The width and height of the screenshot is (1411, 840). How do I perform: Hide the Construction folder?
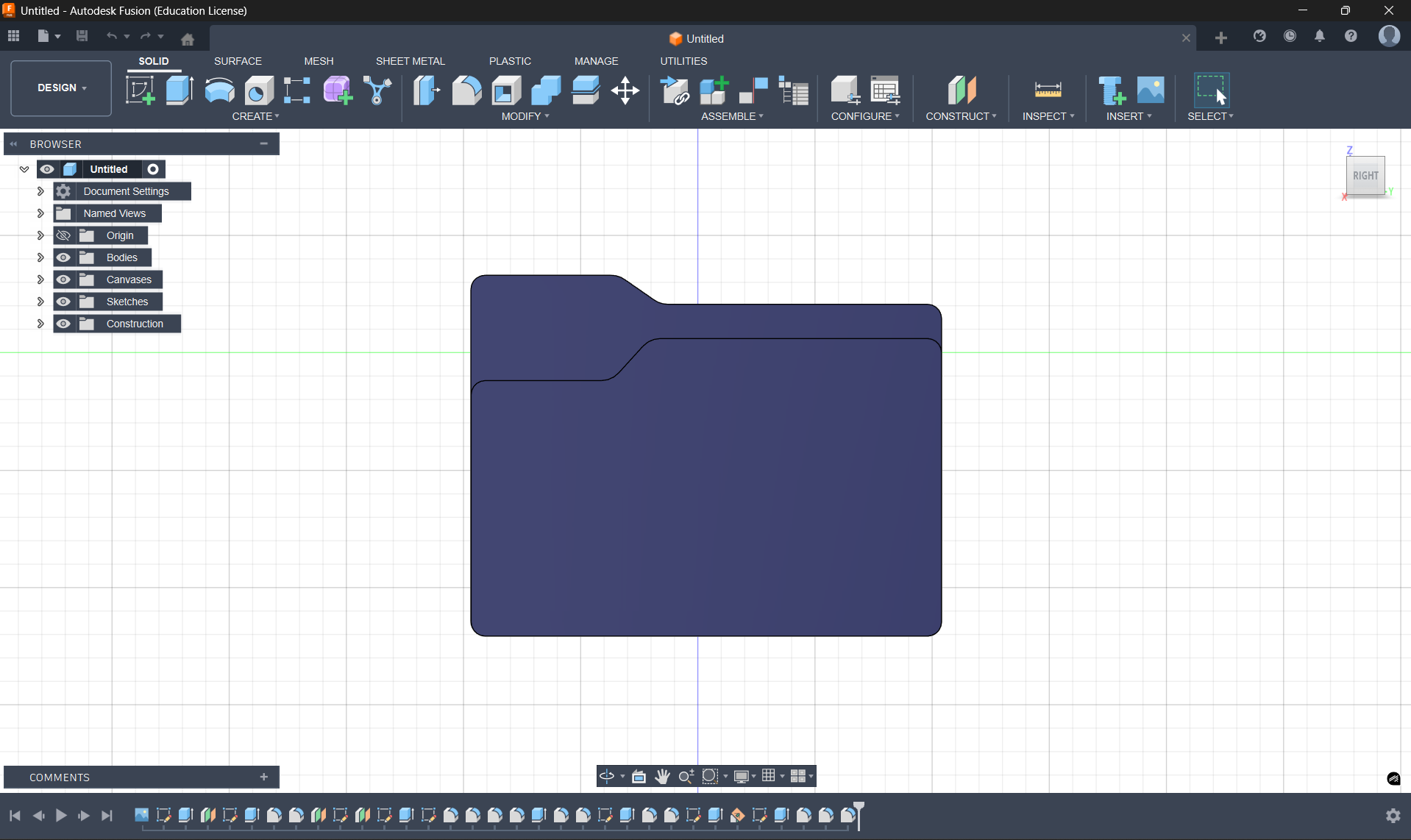tap(63, 324)
